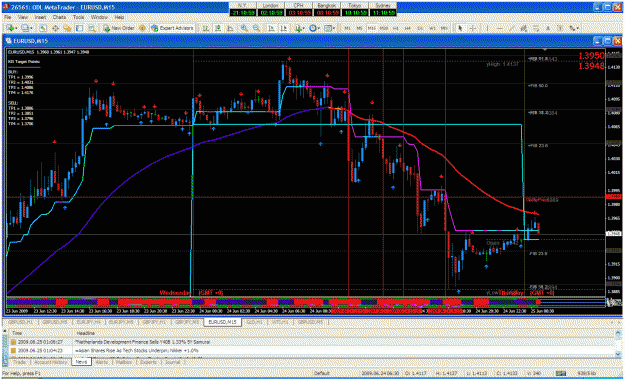Screen dimensions: 625x379
Task: Expand the Periods clock dropdown arrow
Action: pyautogui.click(x=319, y=28)
